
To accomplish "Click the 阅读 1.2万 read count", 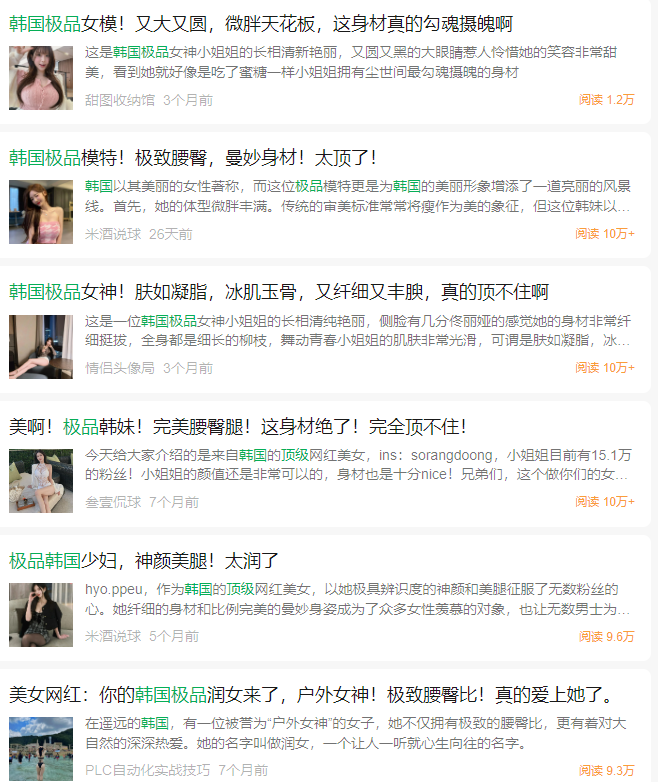I will (x=607, y=100).
